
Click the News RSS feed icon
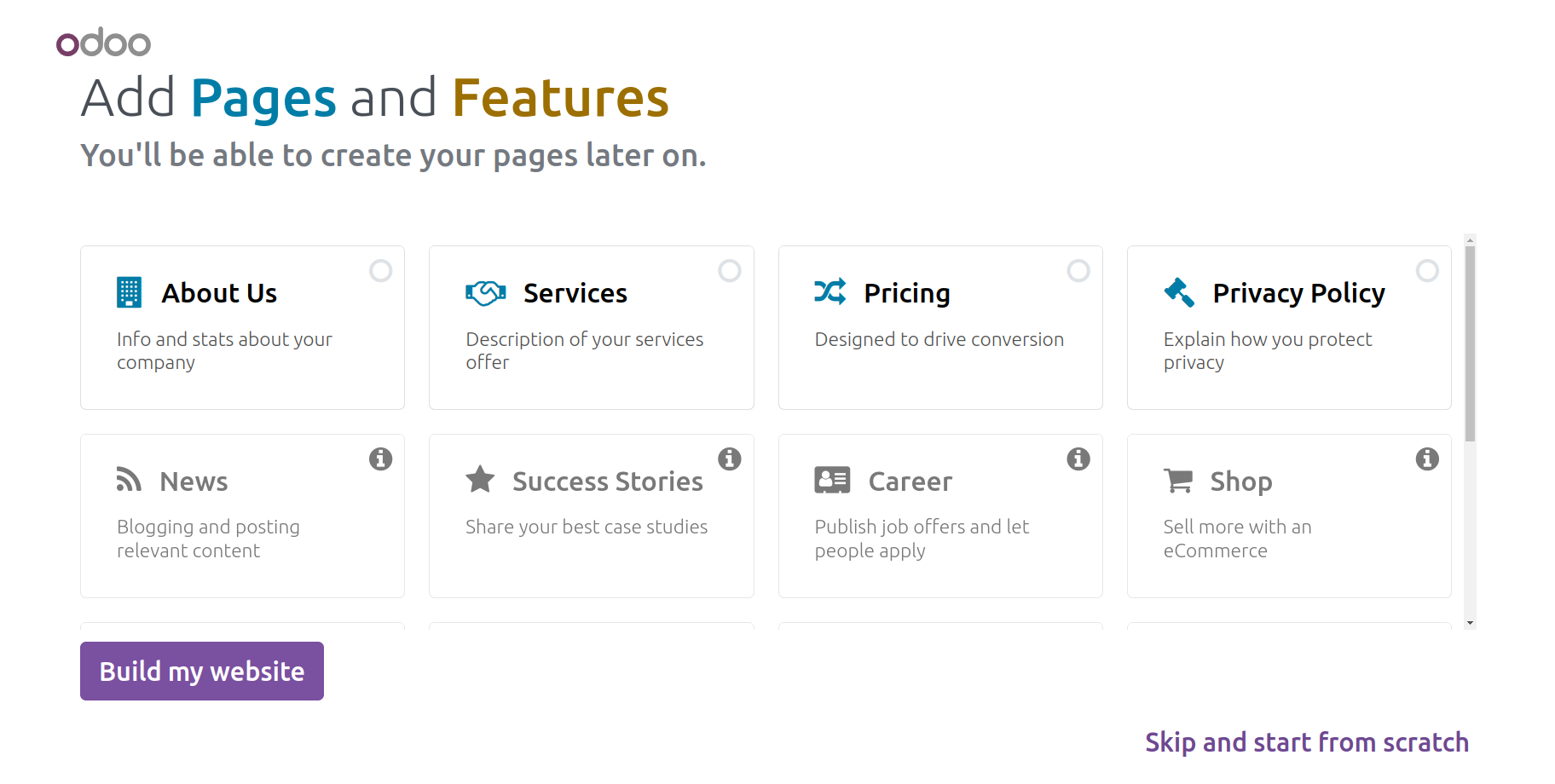click(x=129, y=480)
